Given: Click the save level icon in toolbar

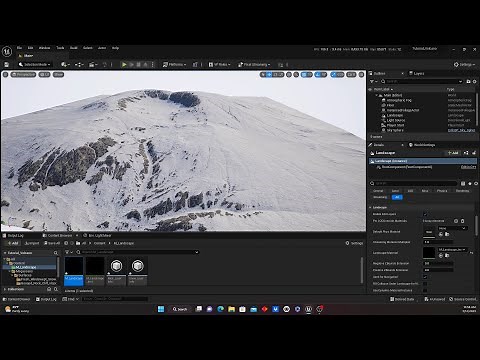Looking at the screenshot, I should click(x=6, y=65).
